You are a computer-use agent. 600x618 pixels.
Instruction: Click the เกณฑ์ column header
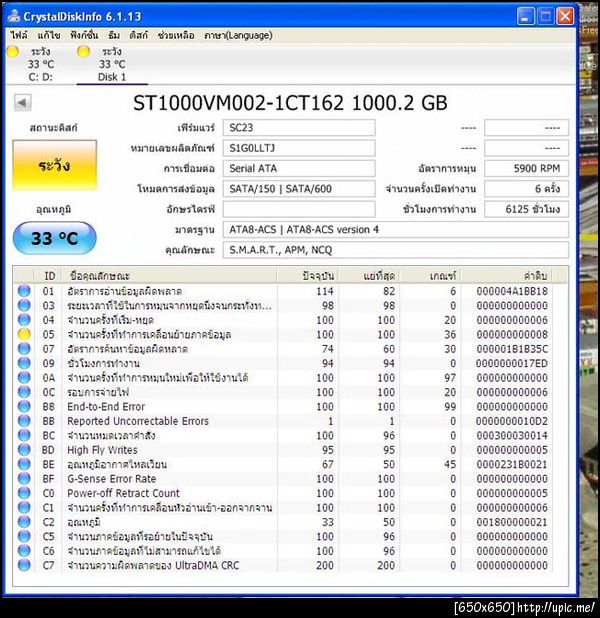pyautogui.click(x=430, y=275)
